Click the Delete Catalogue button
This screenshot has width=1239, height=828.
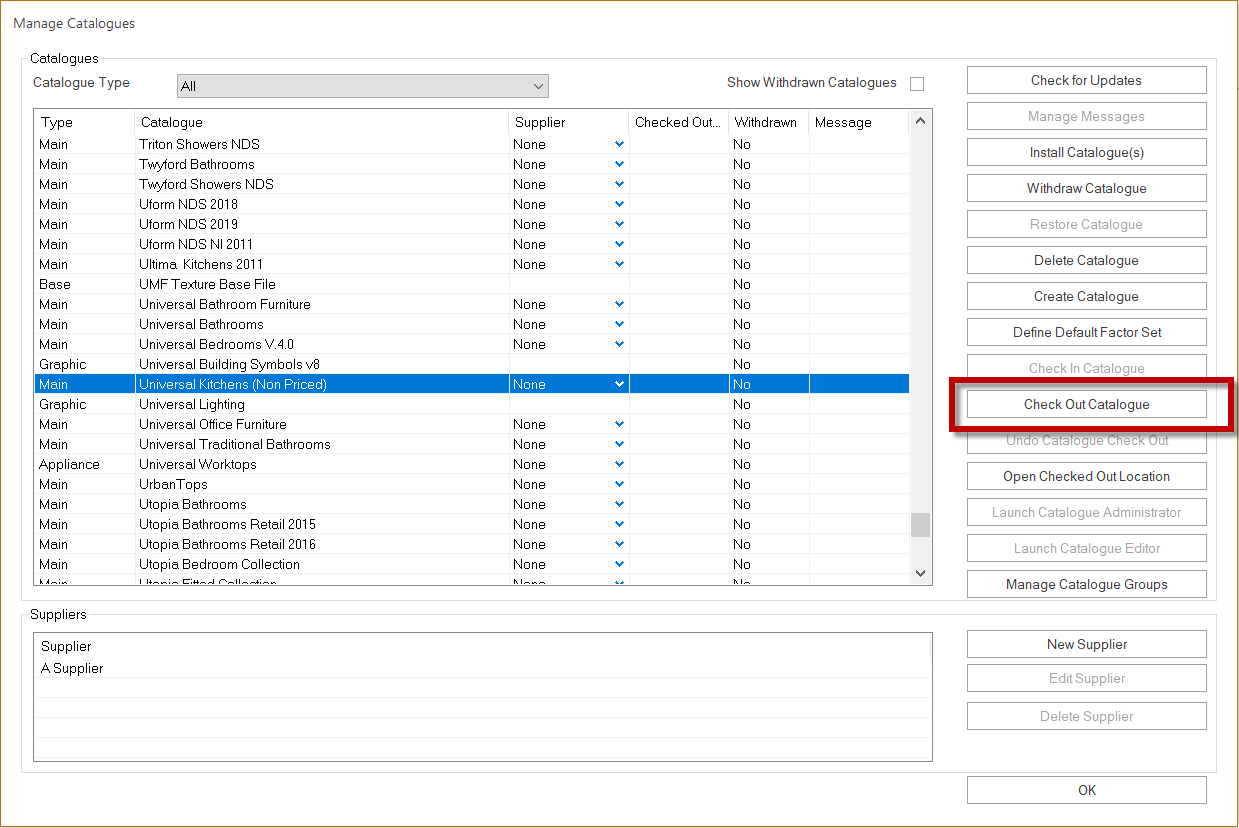click(1086, 260)
